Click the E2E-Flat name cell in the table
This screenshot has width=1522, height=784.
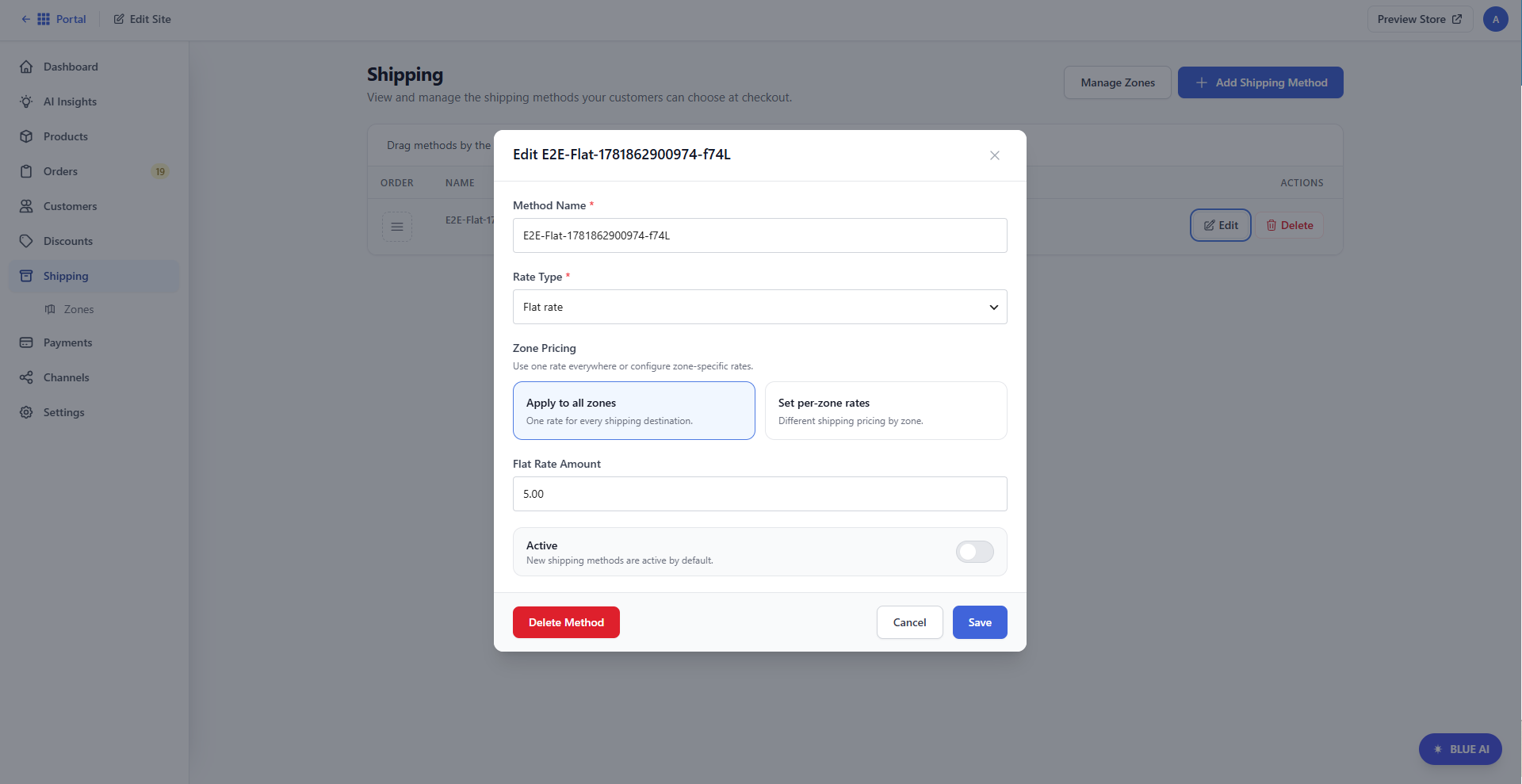(469, 220)
